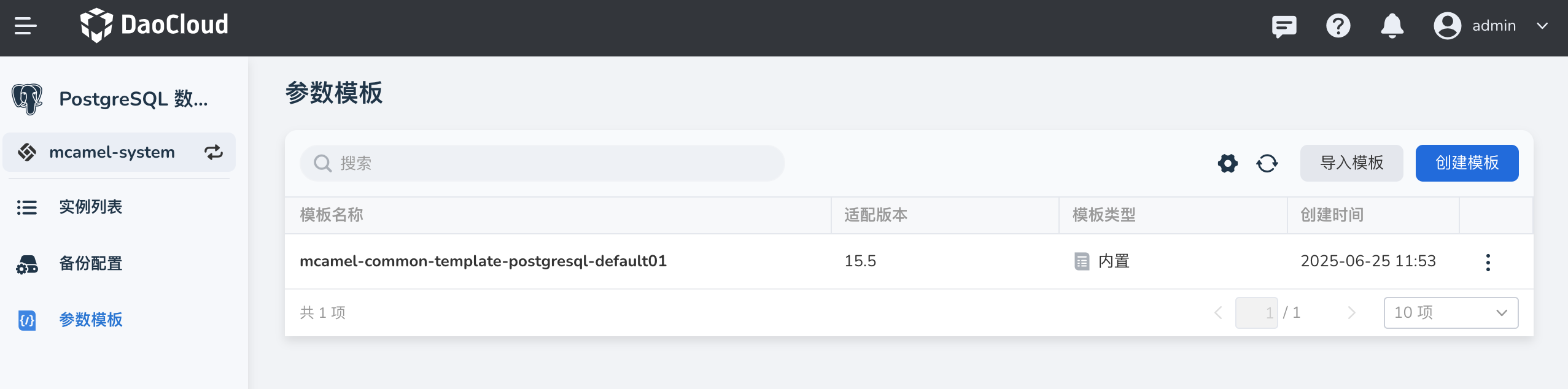Click the refresh icon beside the gear

[1267, 163]
